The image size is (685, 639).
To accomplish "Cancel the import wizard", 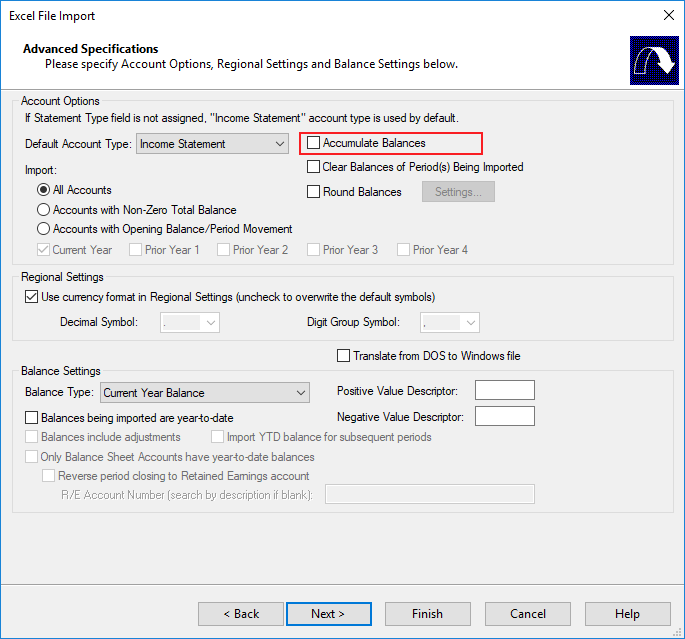I will (x=528, y=614).
